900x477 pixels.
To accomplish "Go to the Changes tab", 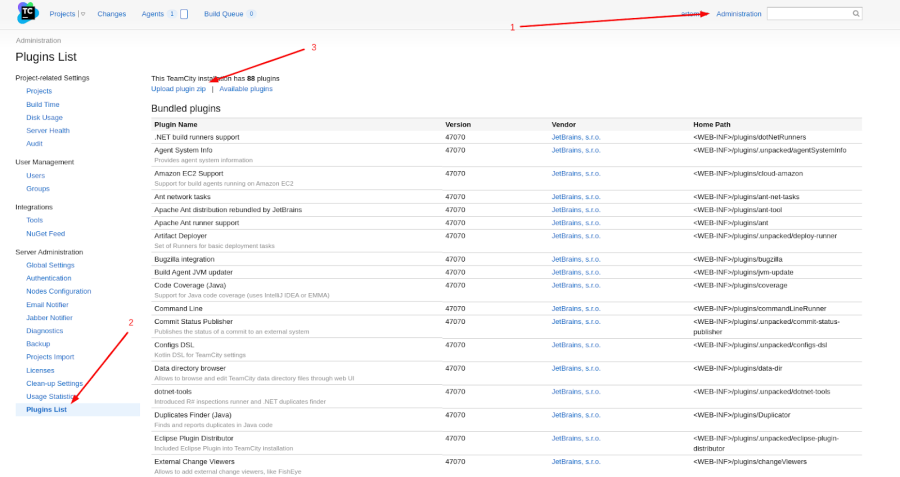I will [112, 14].
